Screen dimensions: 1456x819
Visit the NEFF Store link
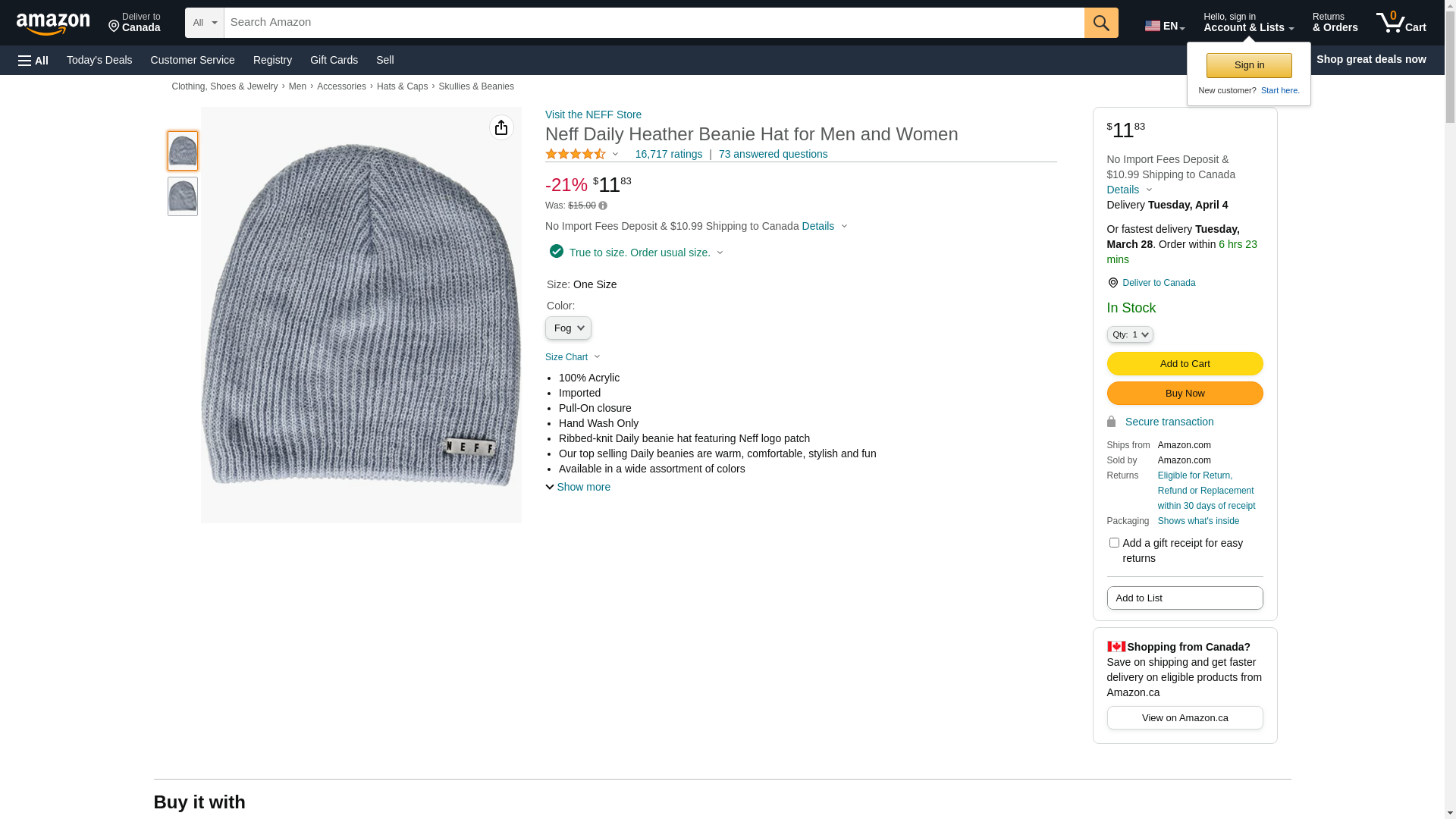(593, 115)
